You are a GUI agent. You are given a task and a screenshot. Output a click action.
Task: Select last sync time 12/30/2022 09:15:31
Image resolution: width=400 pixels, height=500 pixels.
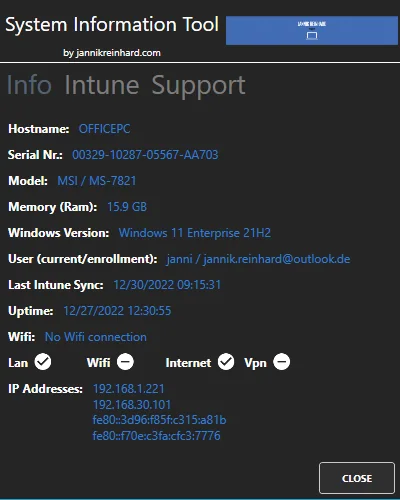(x=167, y=285)
